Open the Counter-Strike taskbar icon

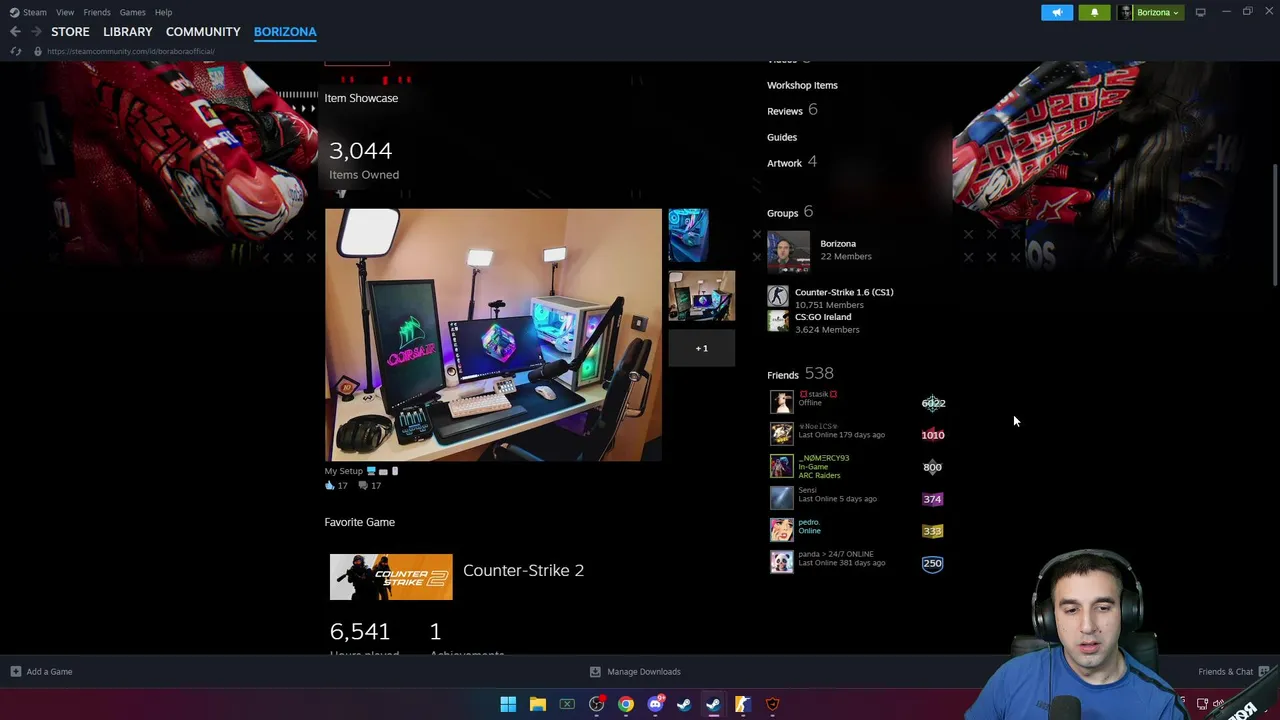pyautogui.click(x=743, y=704)
